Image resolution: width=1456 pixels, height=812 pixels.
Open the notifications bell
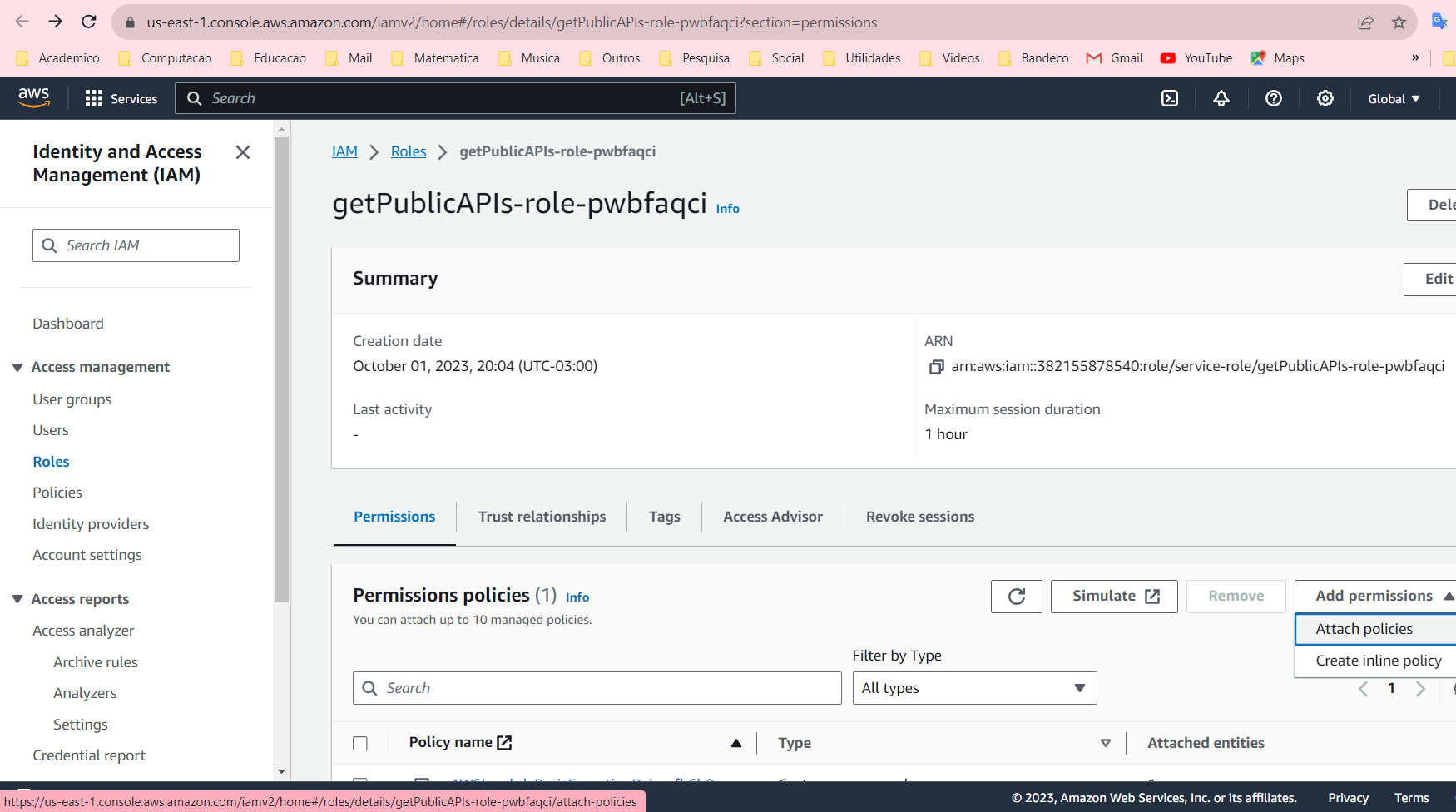pos(1221,98)
